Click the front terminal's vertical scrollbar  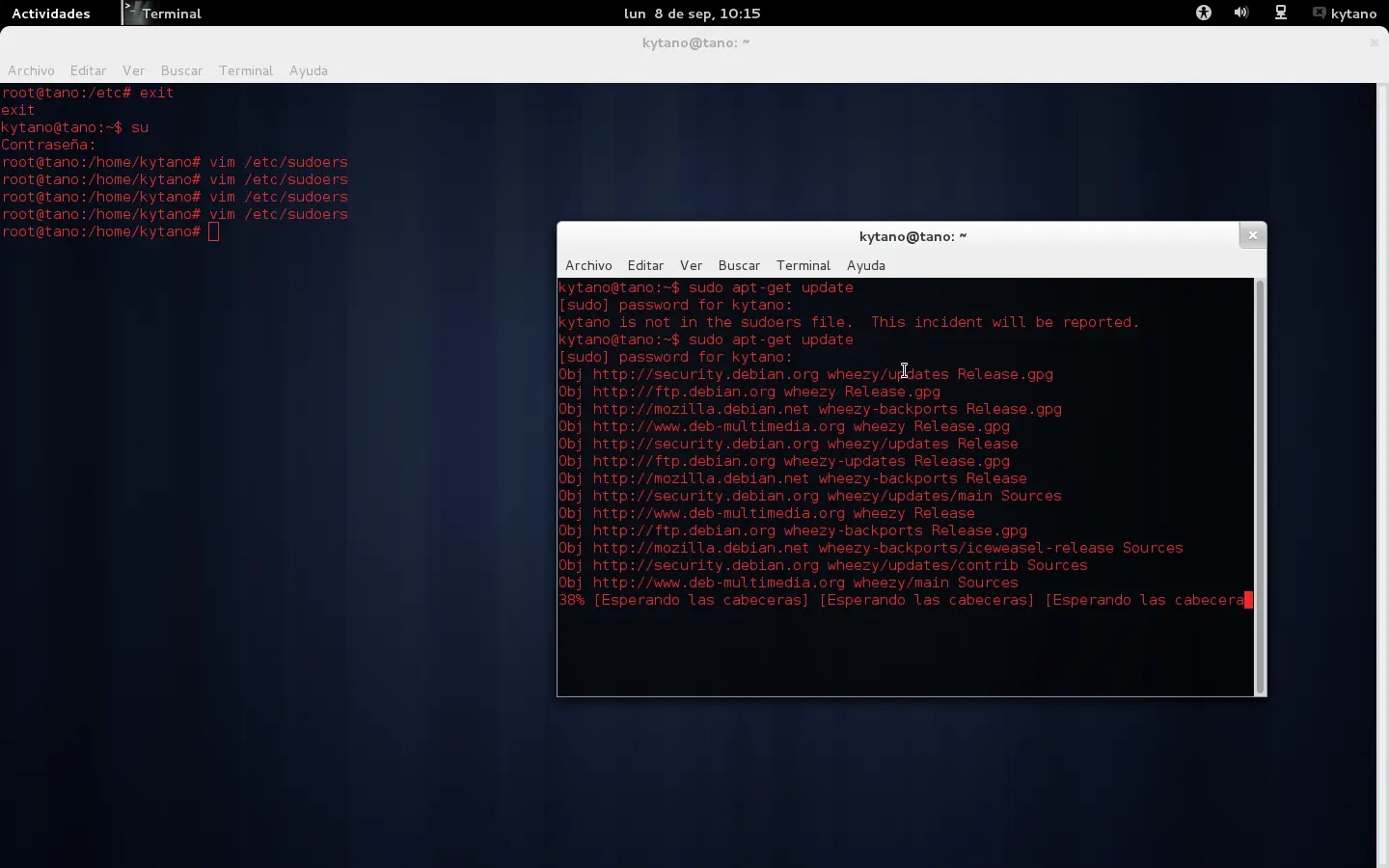point(1260,487)
